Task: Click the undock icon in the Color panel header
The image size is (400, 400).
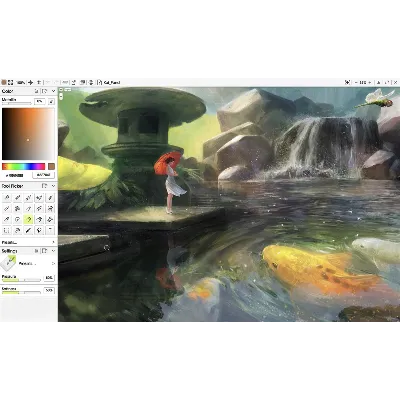Action: coord(44,91)
